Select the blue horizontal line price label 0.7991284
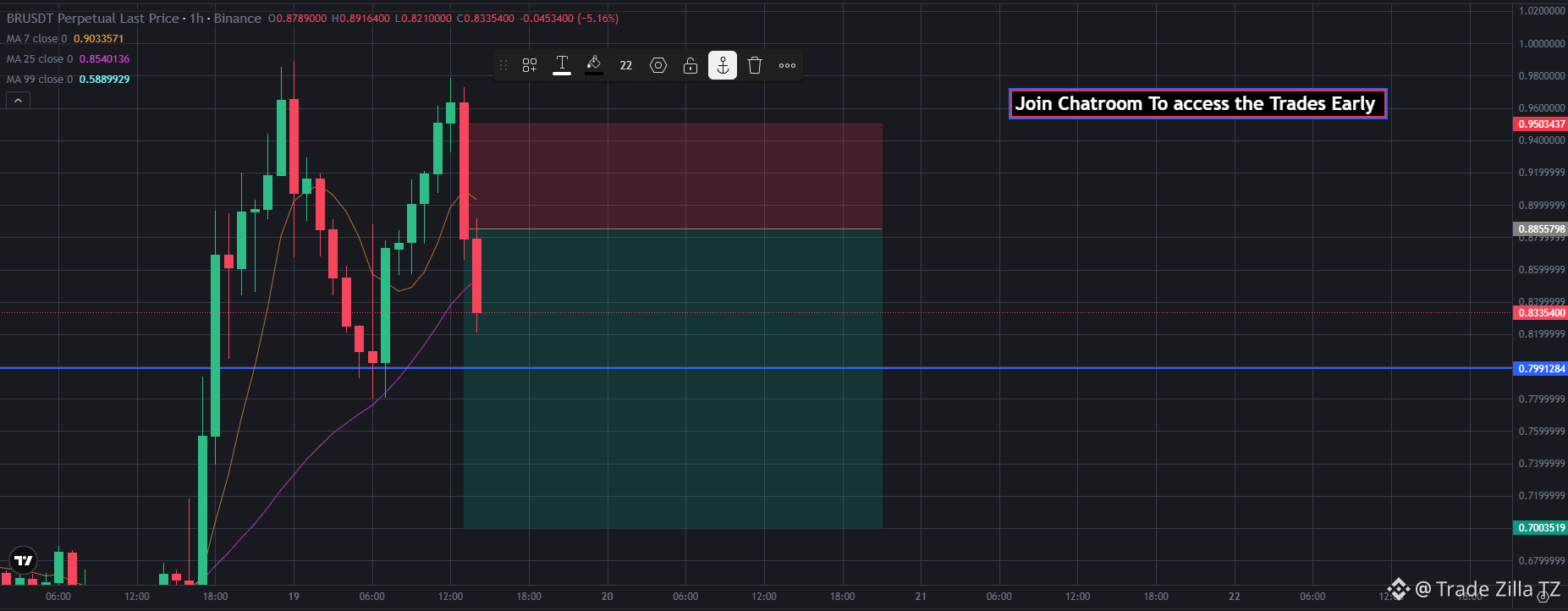The image size is (1568, 611). [1540, 369]
